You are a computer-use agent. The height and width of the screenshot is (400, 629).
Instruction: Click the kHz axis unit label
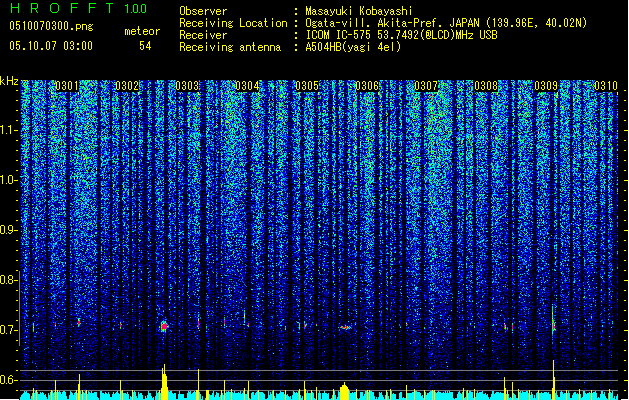pos(9,81)
